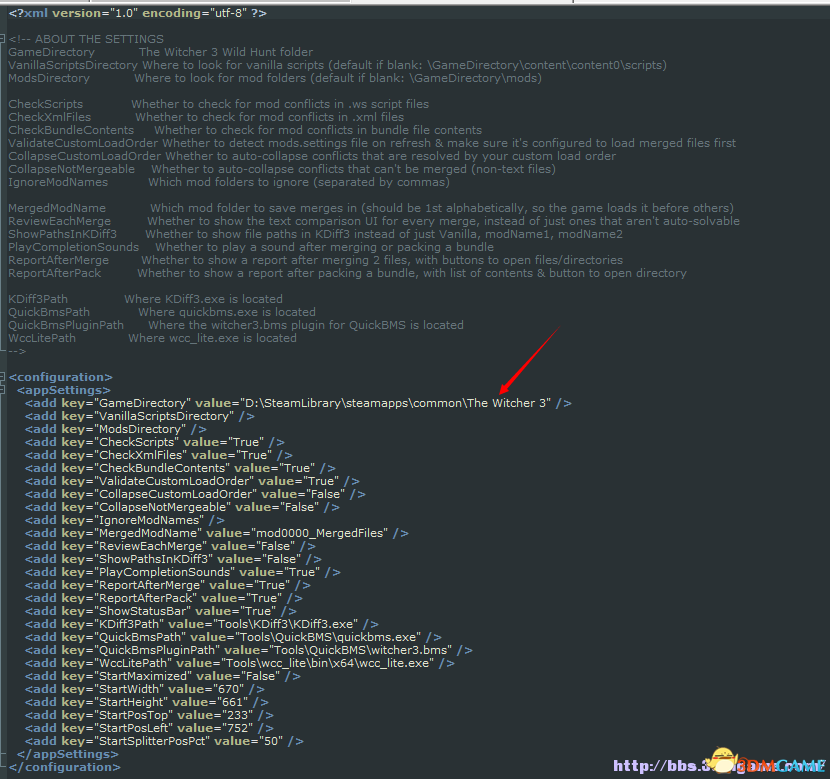This screenshot has width=830, height=779.
Task: Click the key="CheckBundleContents" value="True" line
Action: point(181,468)
